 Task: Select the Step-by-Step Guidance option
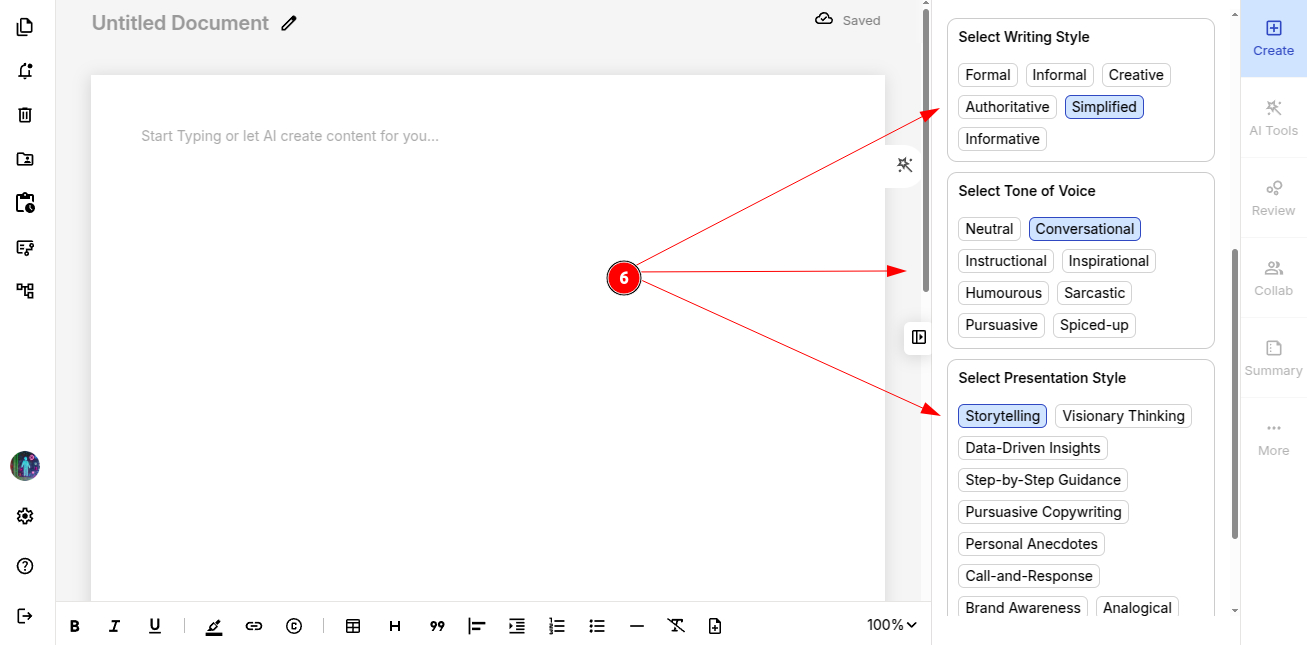tap(1042, 480)
